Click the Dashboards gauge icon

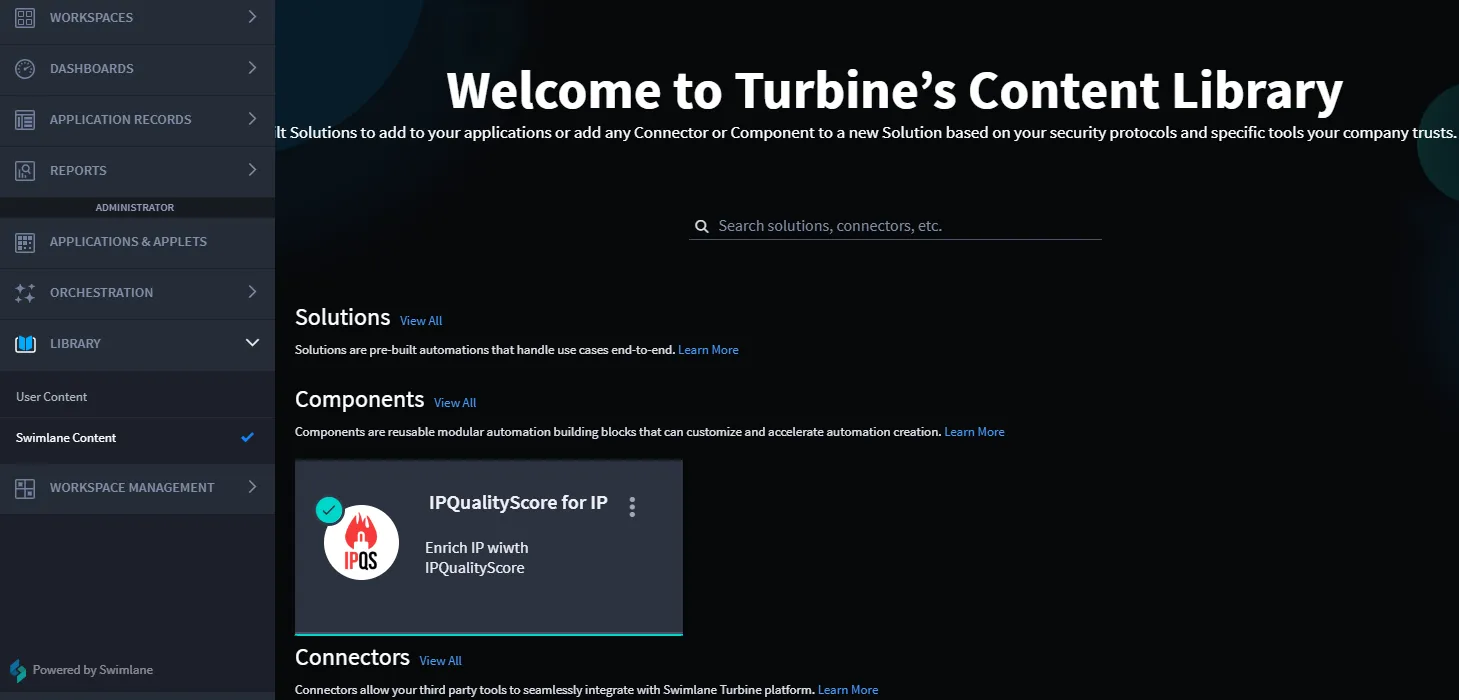pos(25,68)
